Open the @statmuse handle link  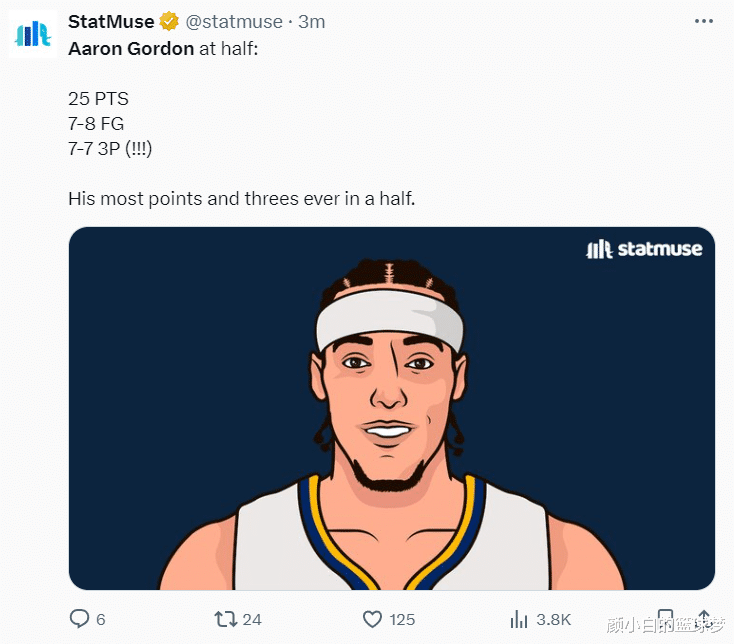point(234,22)
